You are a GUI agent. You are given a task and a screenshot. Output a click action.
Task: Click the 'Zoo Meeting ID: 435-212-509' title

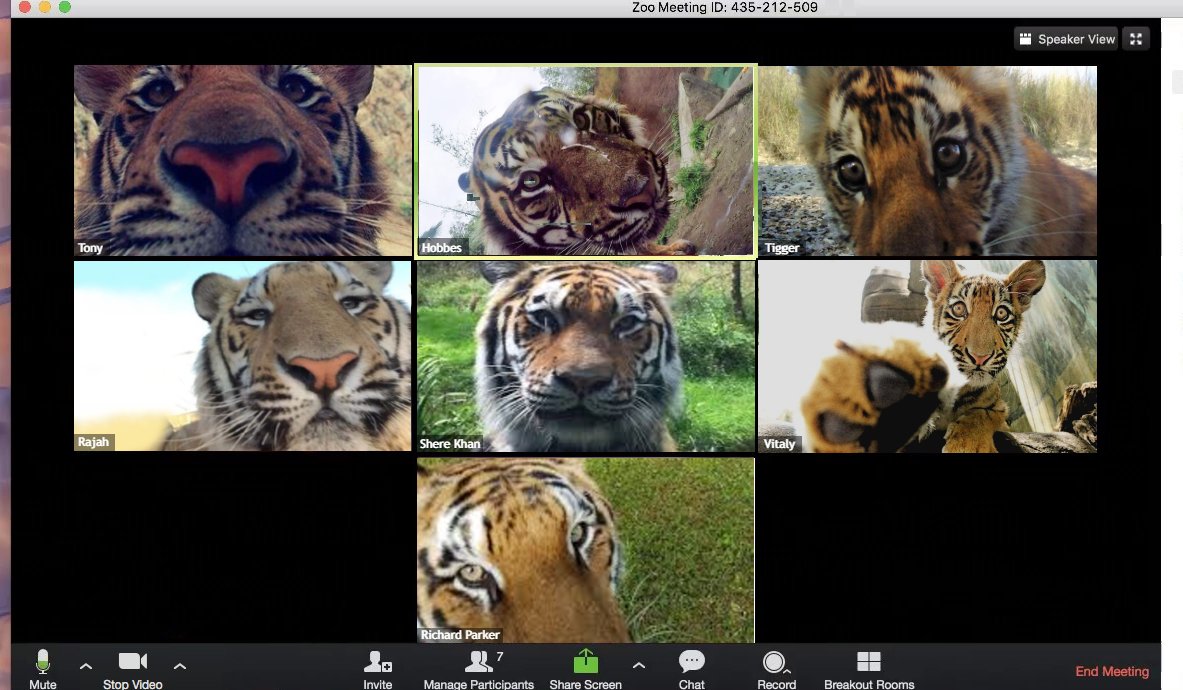(x=724, y=8)
